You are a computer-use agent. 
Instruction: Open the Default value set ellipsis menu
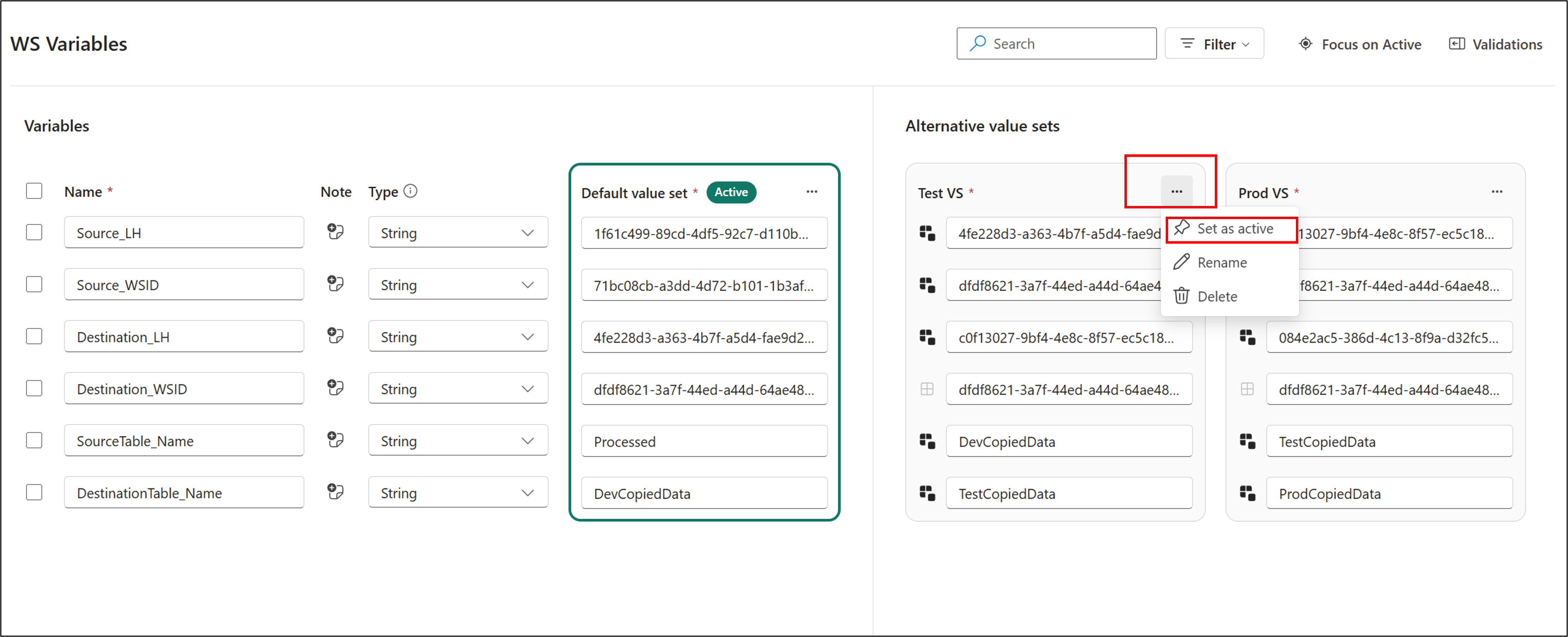[811, 192]
